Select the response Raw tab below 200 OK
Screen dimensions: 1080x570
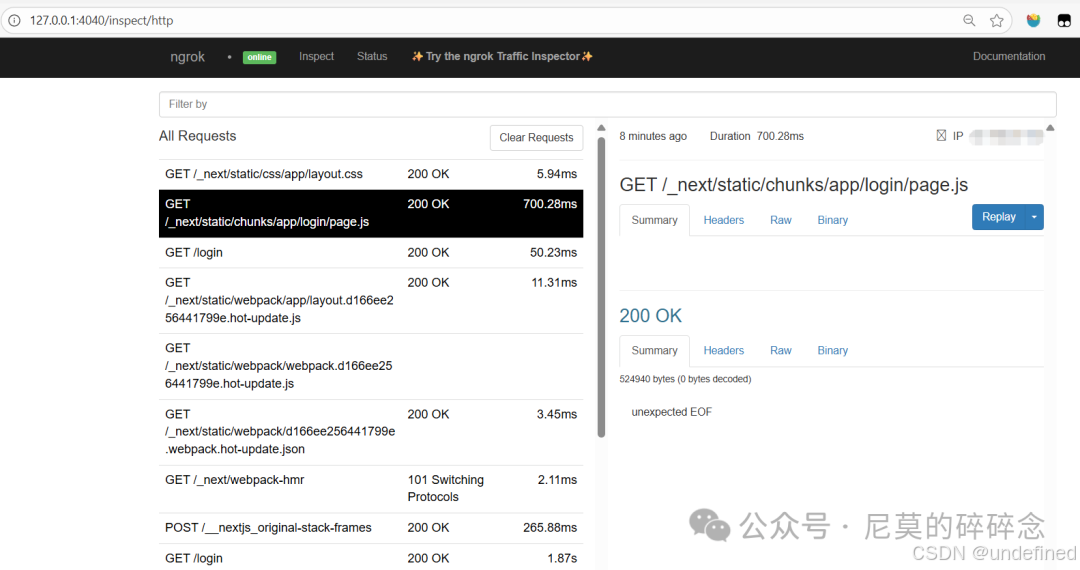click(x=780, y=350)
